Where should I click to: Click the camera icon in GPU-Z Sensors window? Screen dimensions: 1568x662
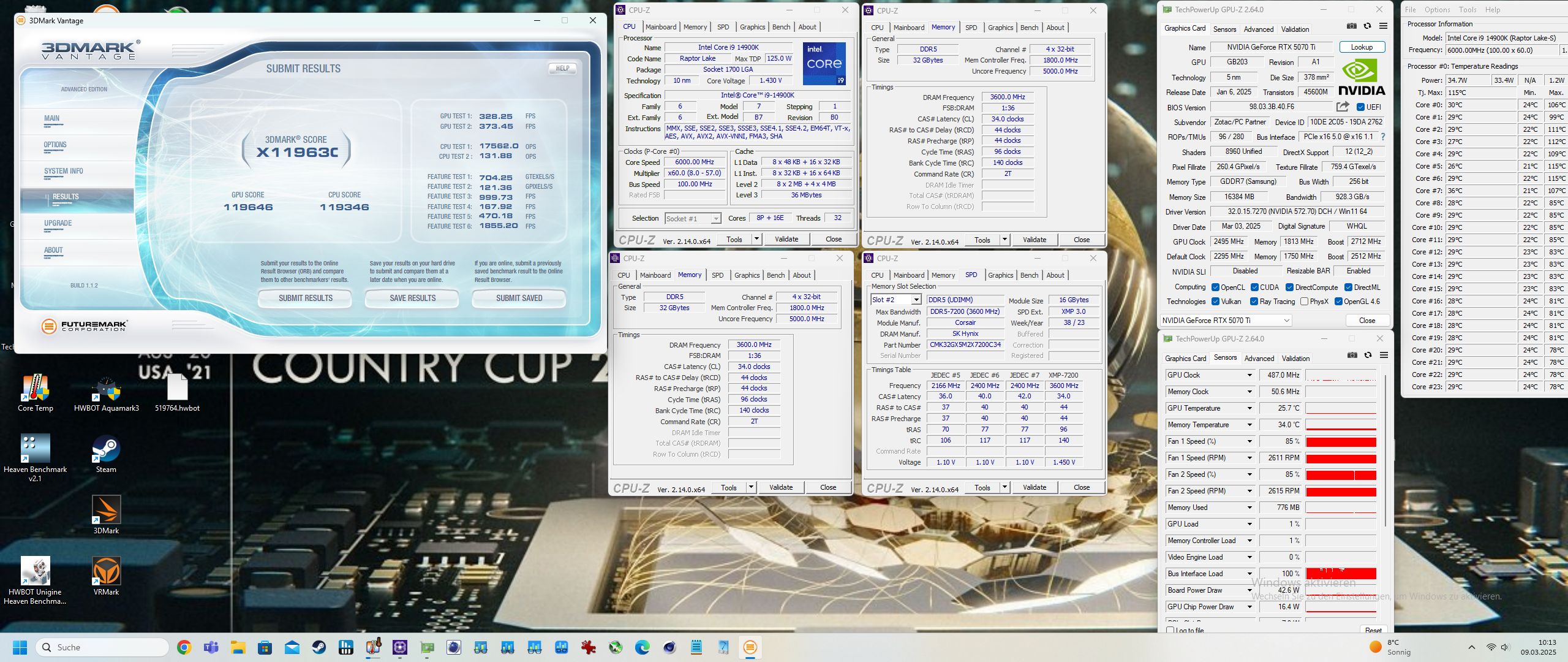coord(1352,356)
